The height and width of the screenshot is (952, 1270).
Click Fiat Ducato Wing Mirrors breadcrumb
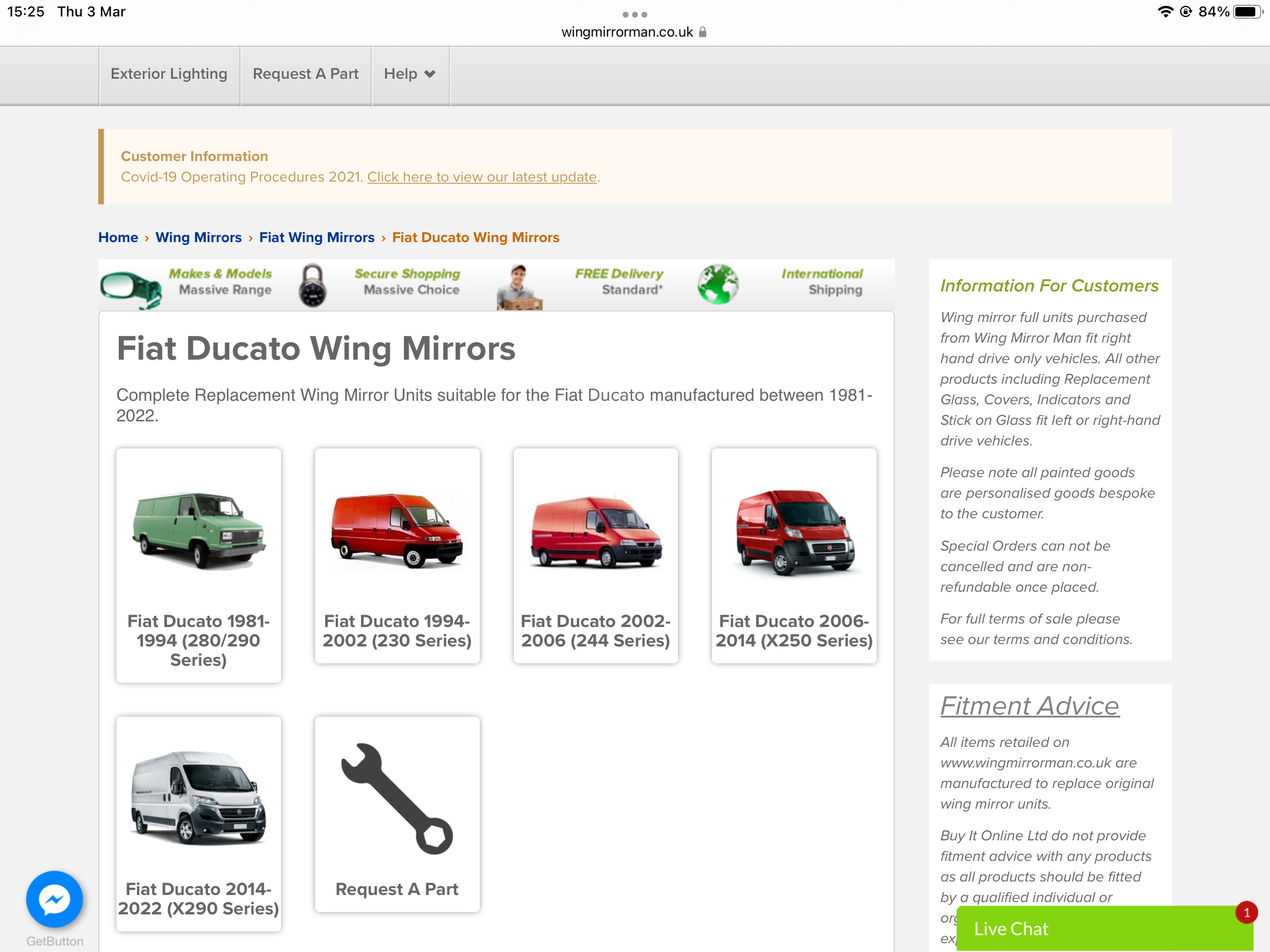coord(476,237)
